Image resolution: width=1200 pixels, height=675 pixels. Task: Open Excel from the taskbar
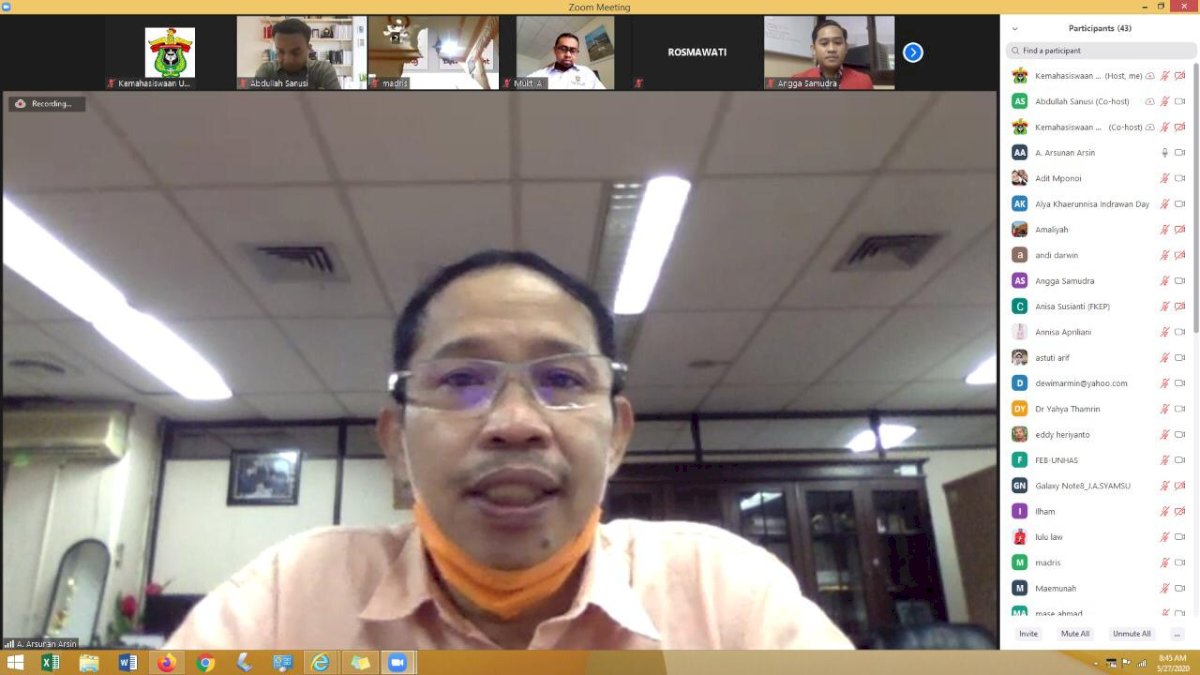pyautogui.click(x=50, y=662)
